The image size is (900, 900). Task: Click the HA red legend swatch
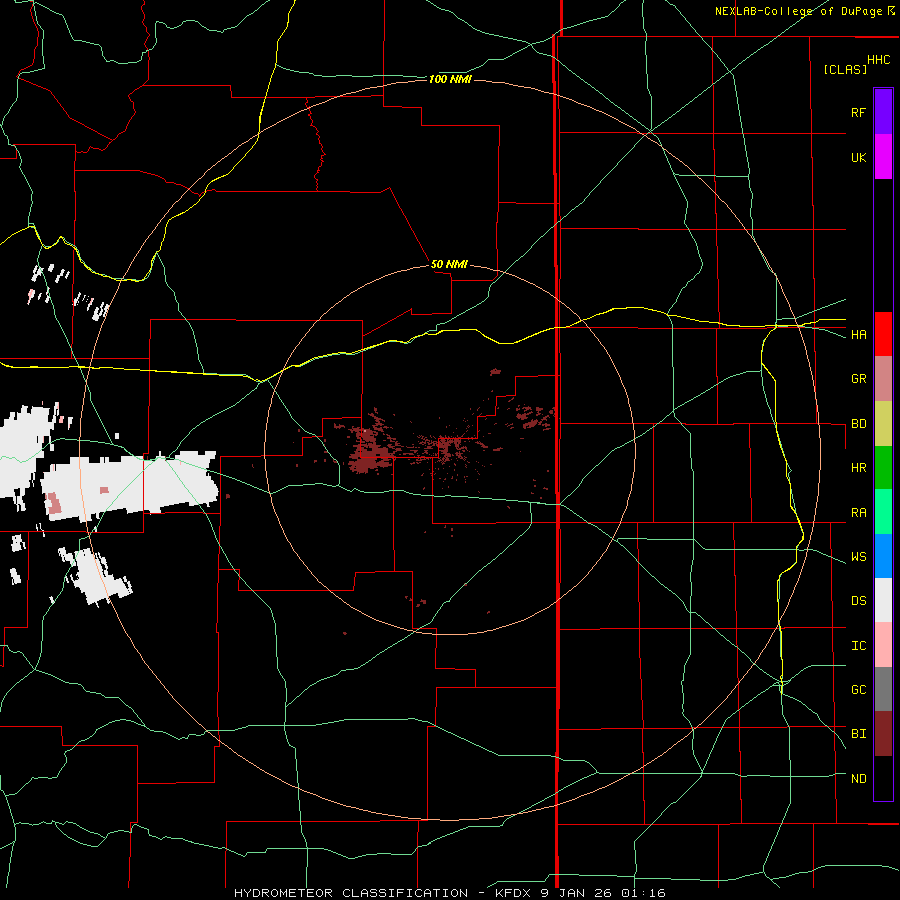[x=883, y=334]
